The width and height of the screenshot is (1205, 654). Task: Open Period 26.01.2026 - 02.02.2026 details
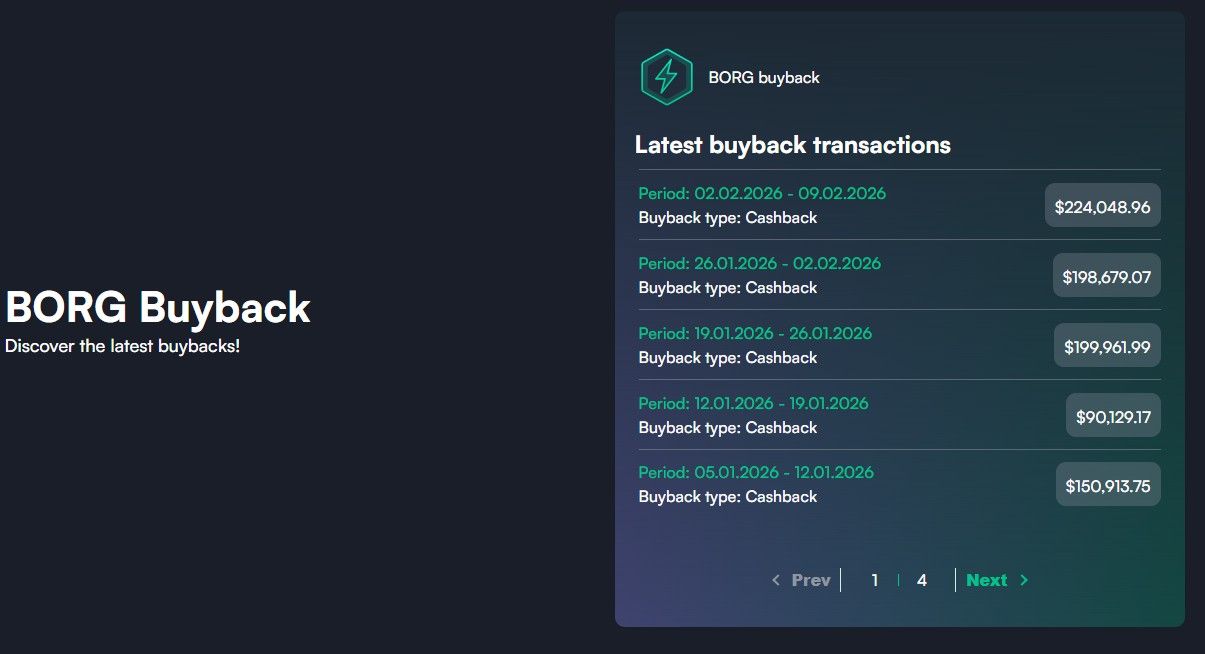tap(760, 263)
